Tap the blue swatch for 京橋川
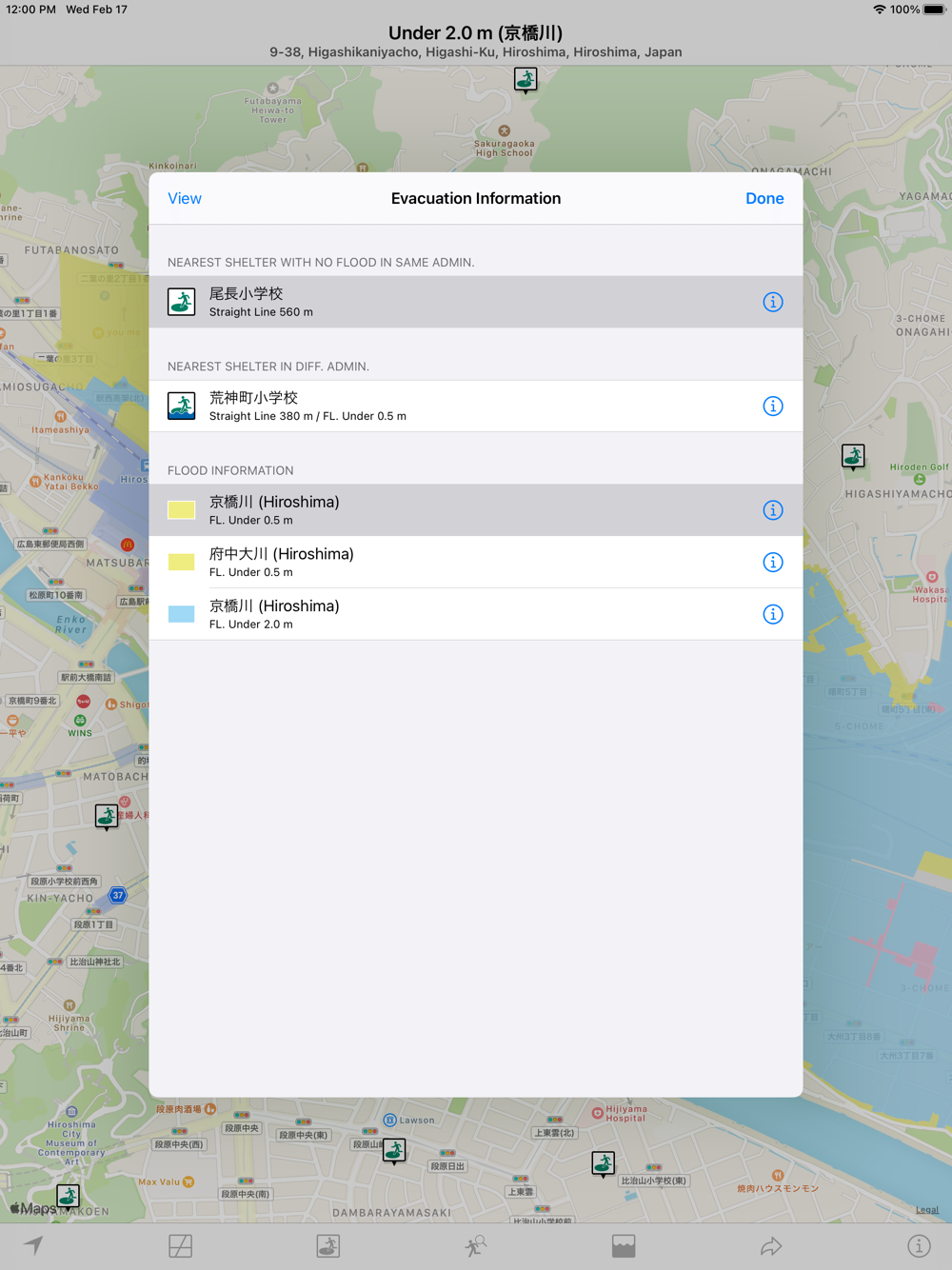The image size is (952, 1270). point(181,614)
